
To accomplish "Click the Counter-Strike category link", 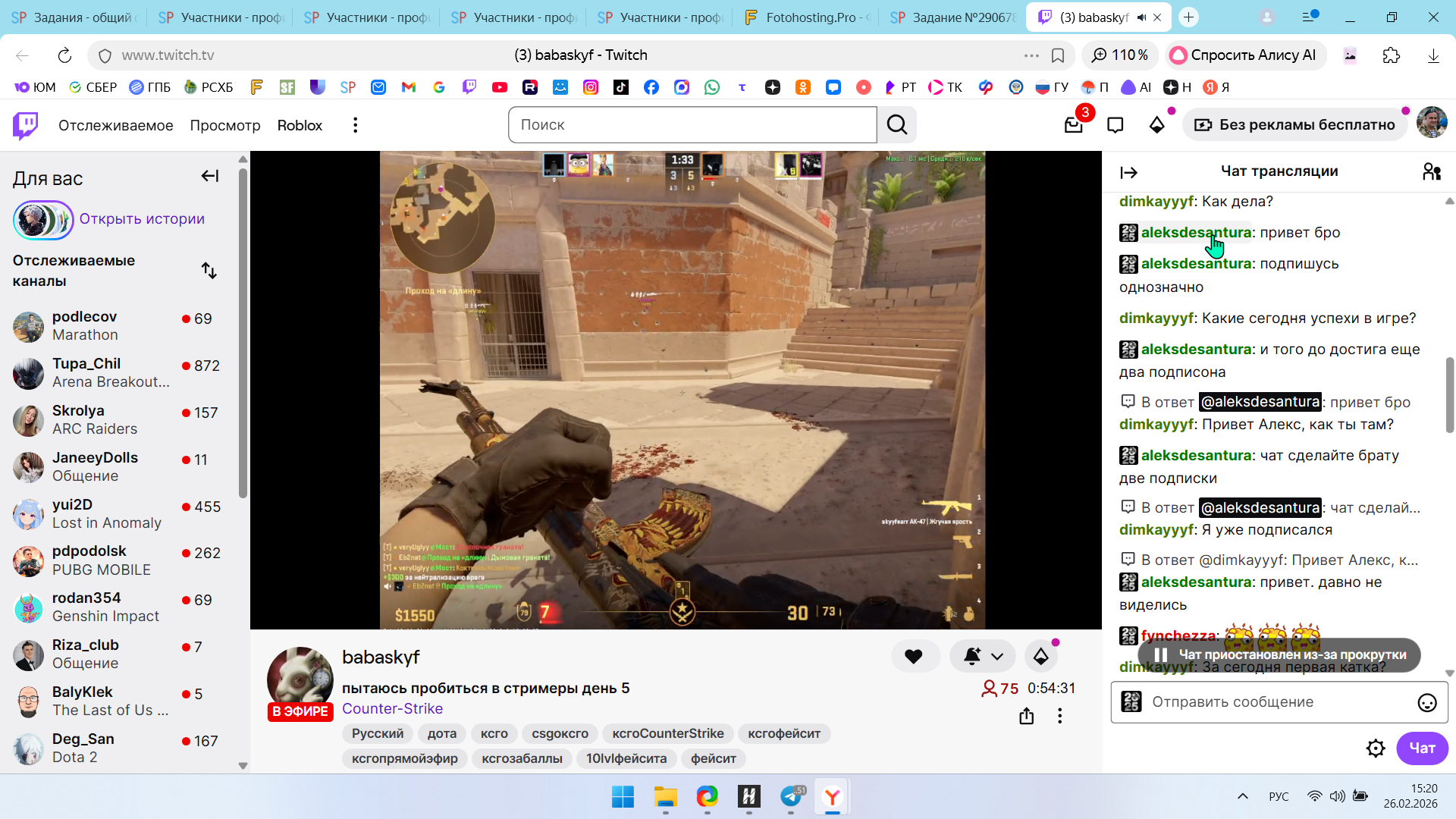I will (x=392, y=708).
